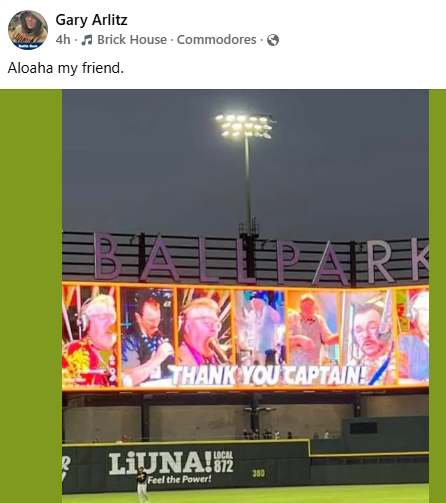Image resolution: width=446 pixels, height=503 pixels.
Task: Click the stadium floodlight in the photo
Action: pos(246,126)
